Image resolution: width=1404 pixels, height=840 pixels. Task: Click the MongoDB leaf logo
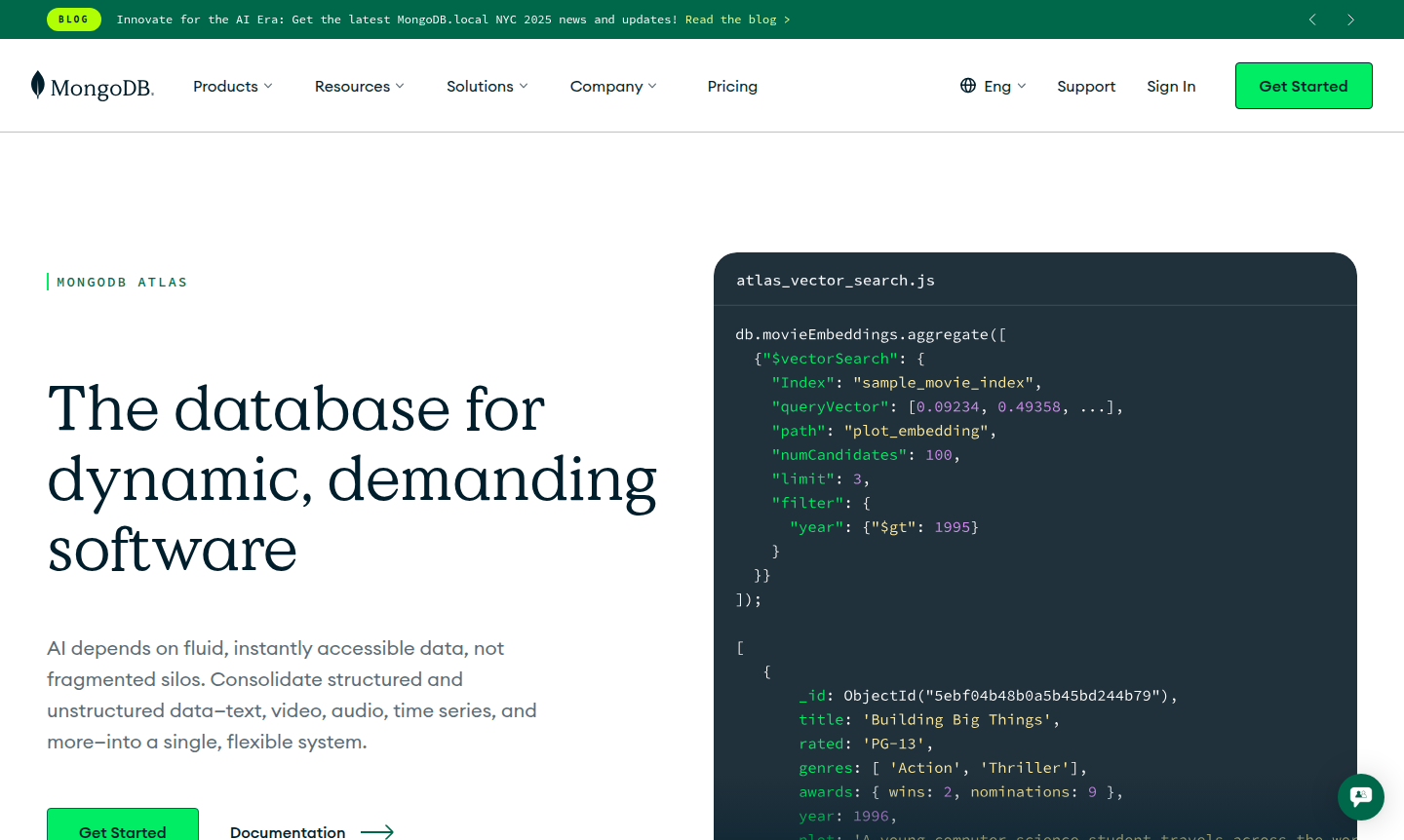pos(36,86)
